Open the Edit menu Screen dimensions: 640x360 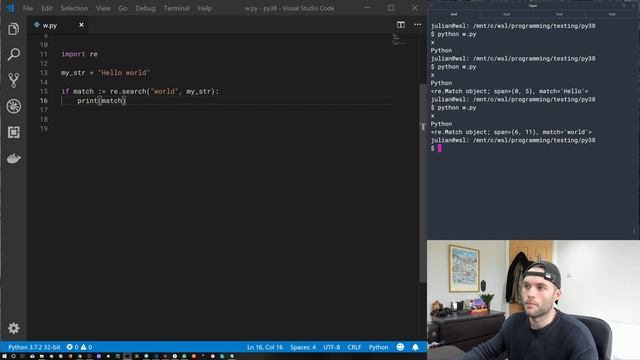[47, 8]
